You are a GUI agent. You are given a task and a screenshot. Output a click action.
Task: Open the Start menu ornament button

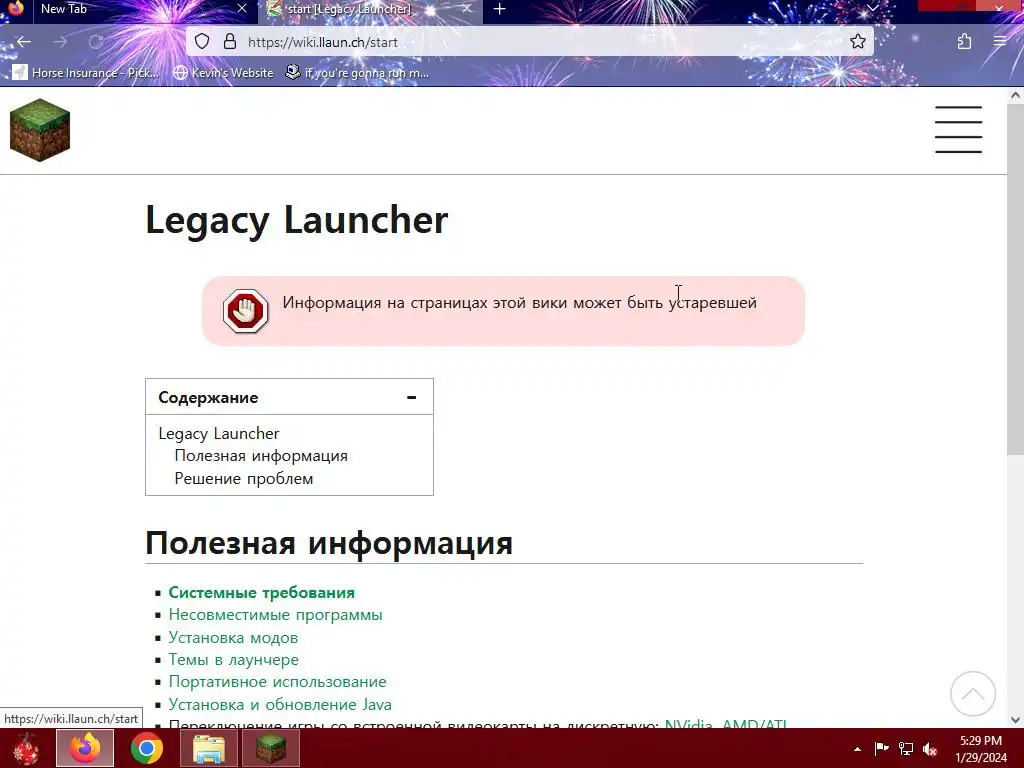(27, 748)
